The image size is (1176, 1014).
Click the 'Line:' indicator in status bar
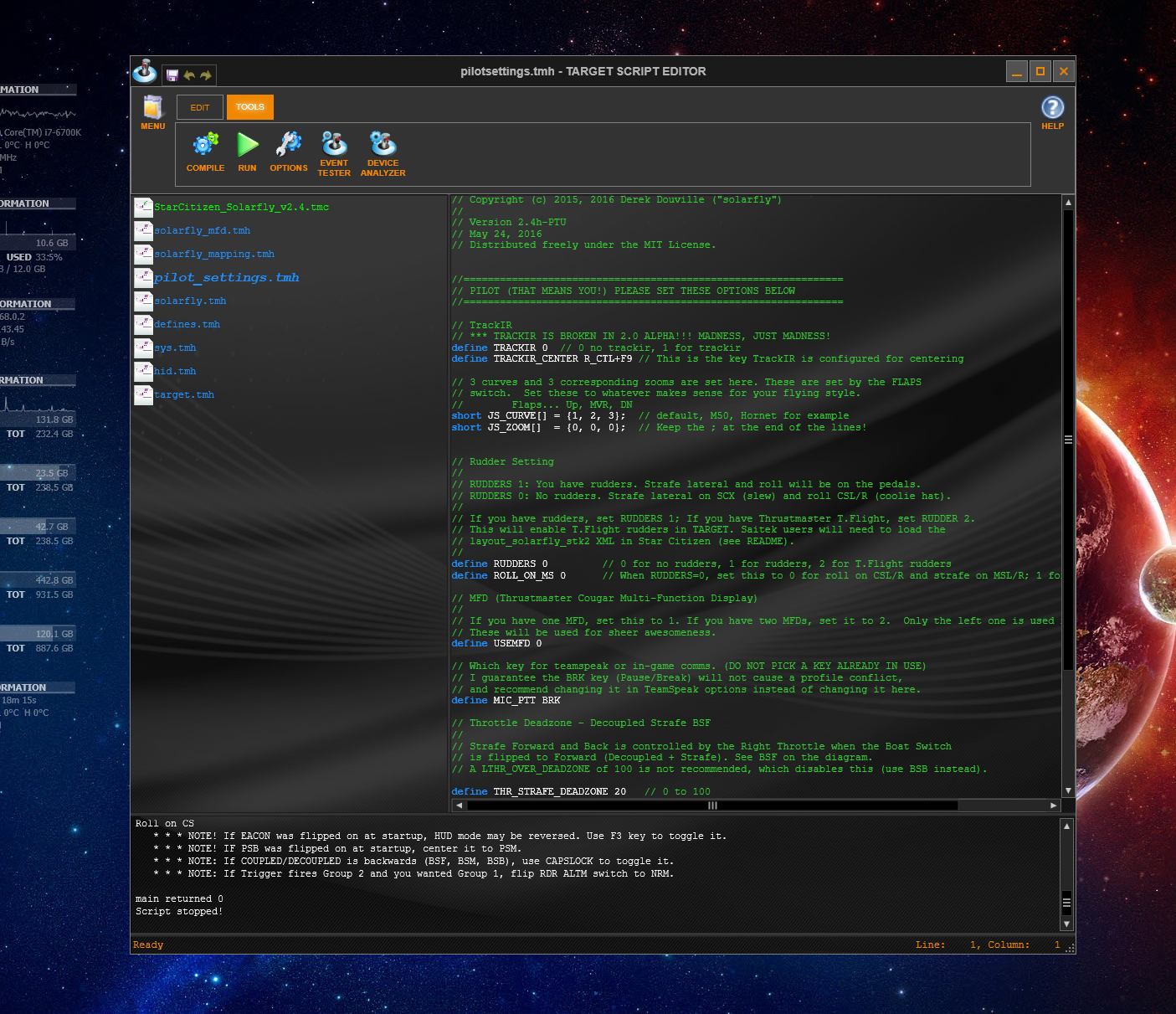[x=930, y=945]
